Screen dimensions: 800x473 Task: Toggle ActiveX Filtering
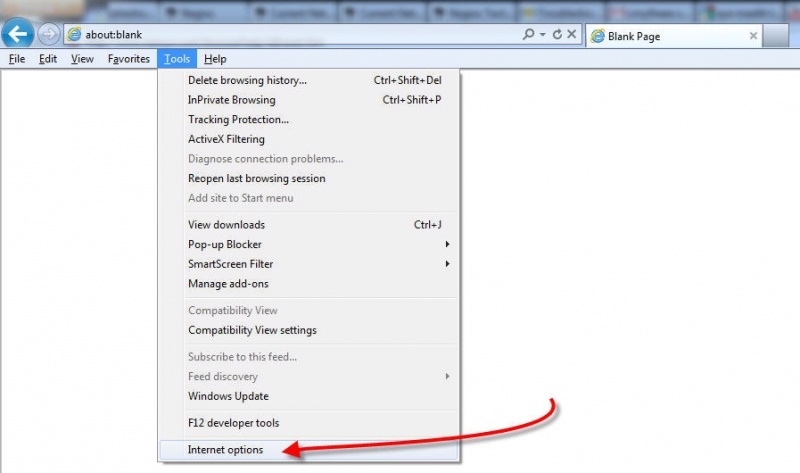pyautogui.click(x=308, y=139)
